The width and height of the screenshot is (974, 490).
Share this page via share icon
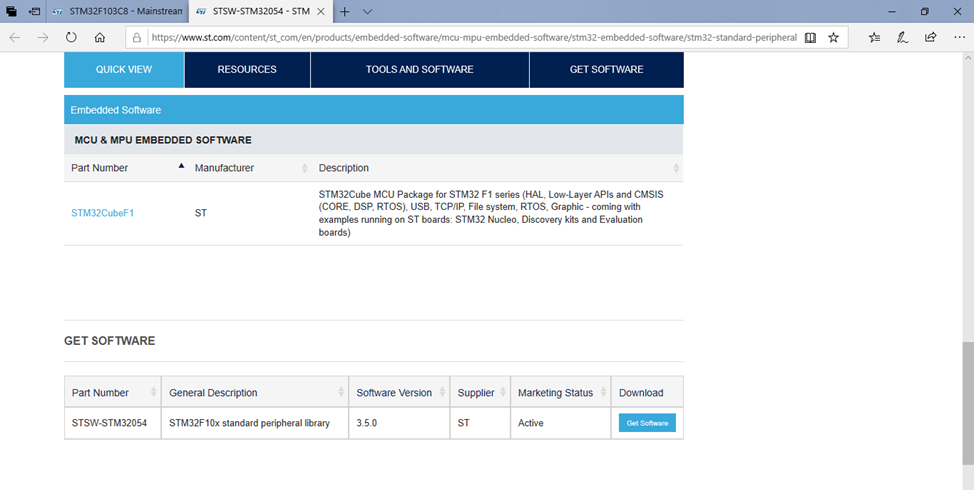click(x=931, y=37)
